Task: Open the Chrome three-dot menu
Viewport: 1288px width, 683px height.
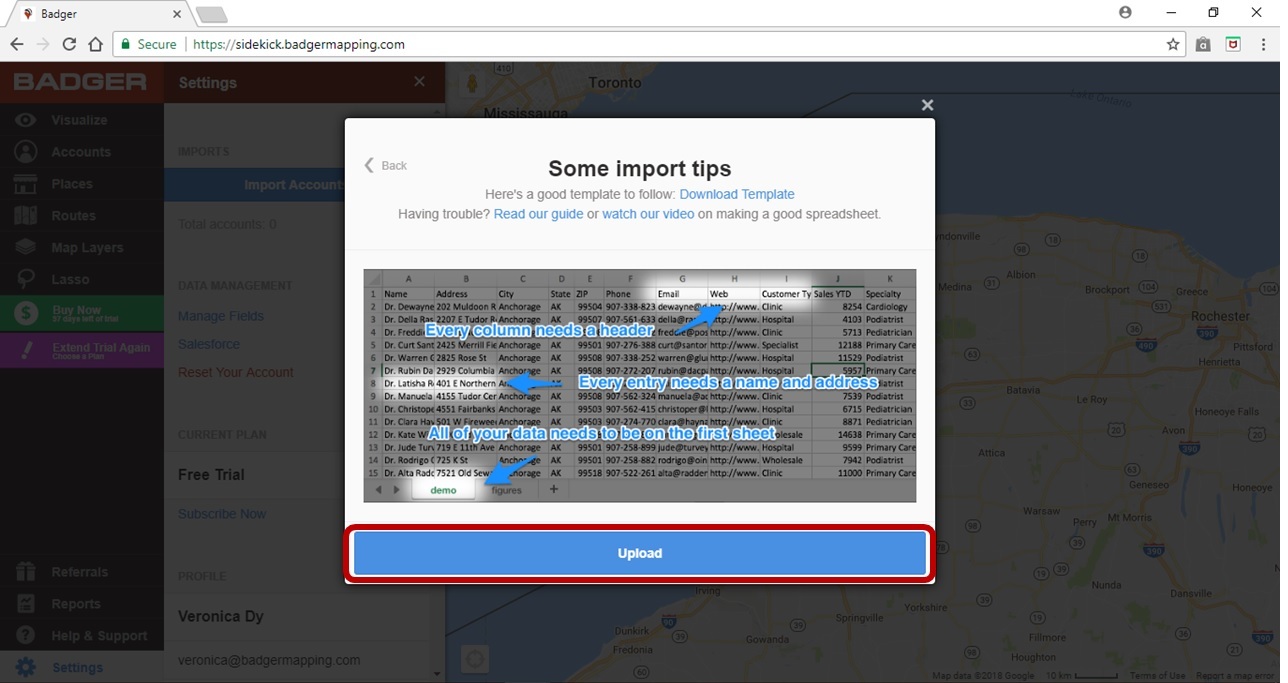Action: click(x=1264, y=44)
